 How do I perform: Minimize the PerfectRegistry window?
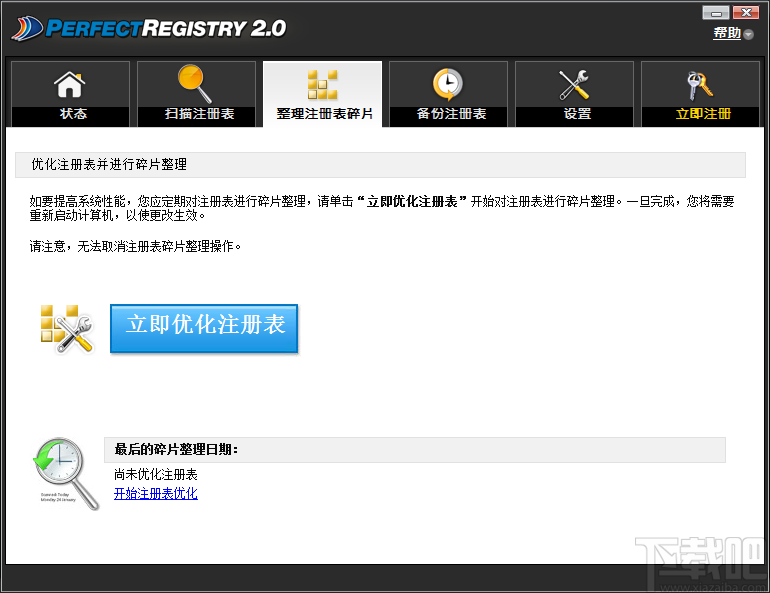click(715, 13)
